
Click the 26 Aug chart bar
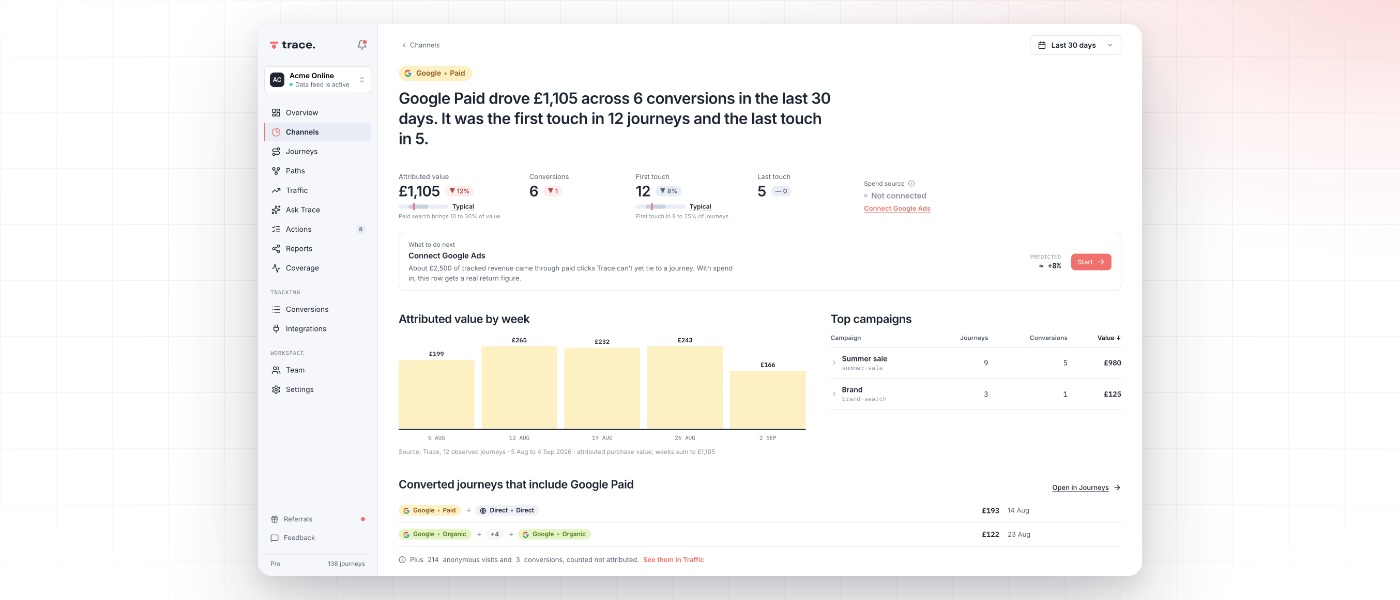[685, 388]
